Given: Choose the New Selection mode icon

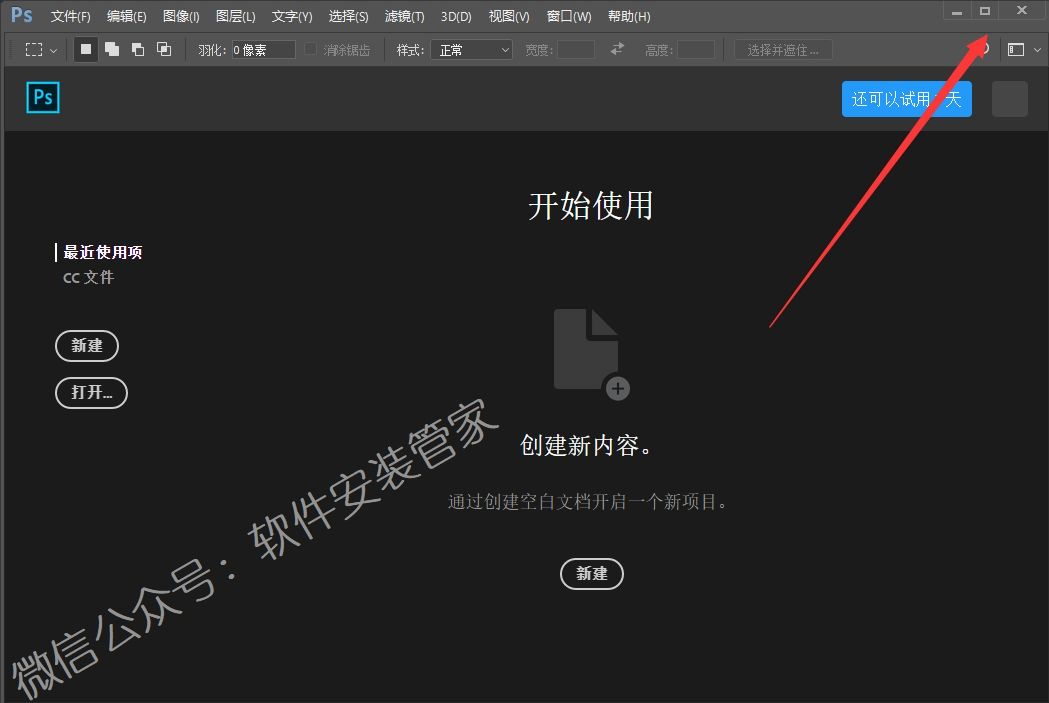Looking at the screenshot, I should [x=86, y=49].
